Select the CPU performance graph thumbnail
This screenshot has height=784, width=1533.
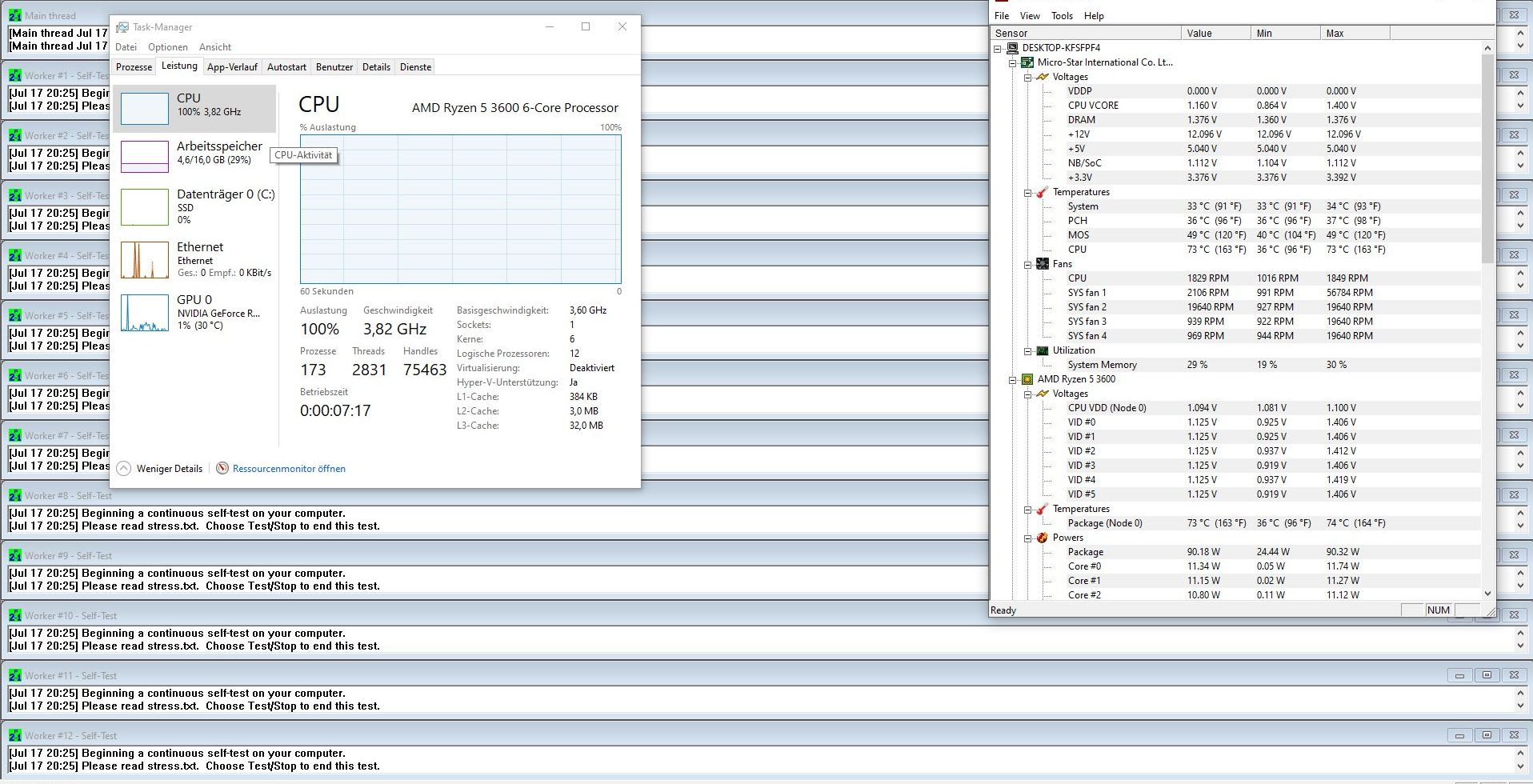click(145, 108)
